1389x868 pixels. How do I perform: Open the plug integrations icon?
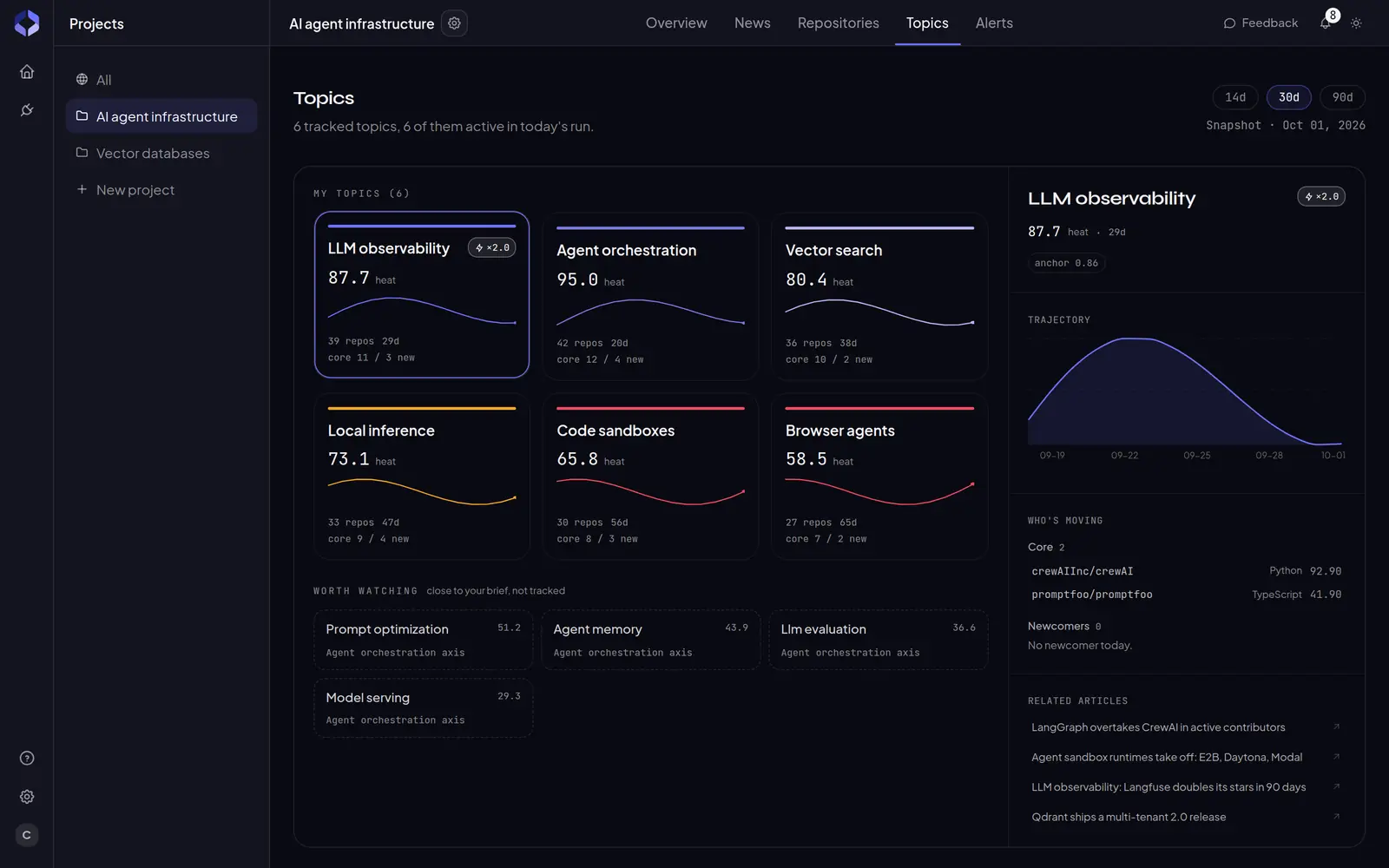coord(27,110)
